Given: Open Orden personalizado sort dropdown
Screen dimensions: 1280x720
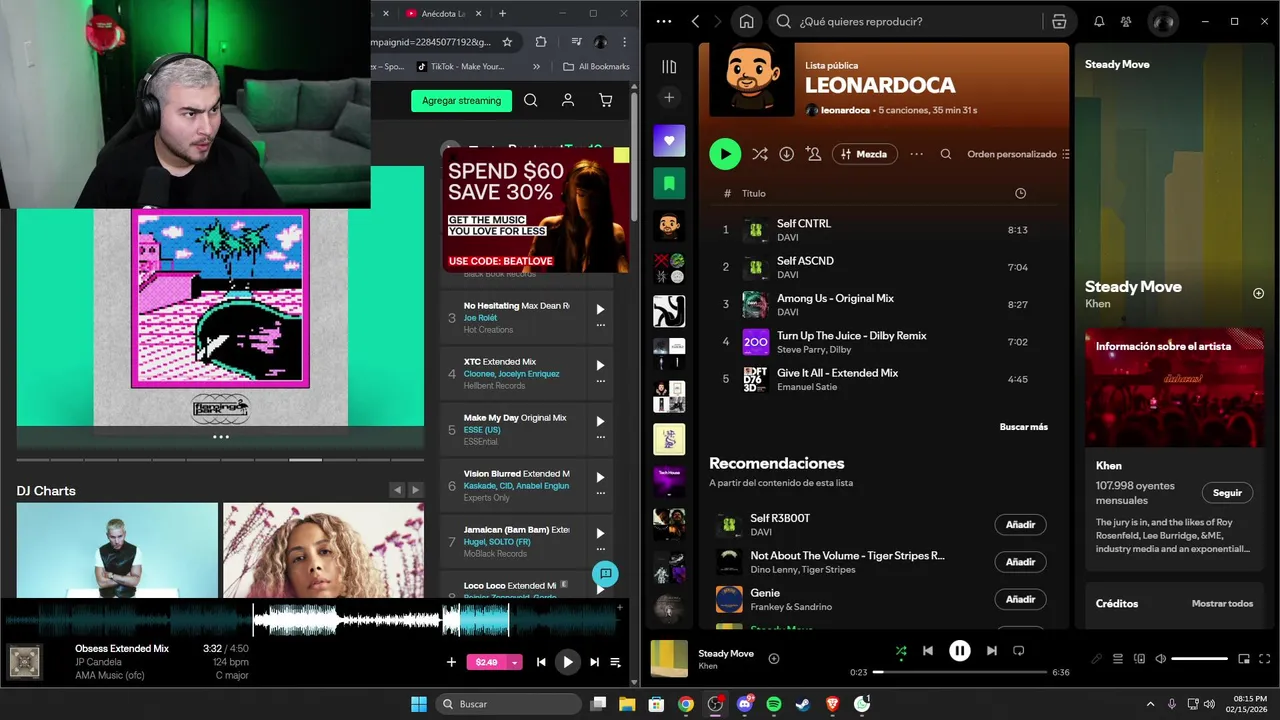Looking at the screenshot, I should (x=1018, y=154).
